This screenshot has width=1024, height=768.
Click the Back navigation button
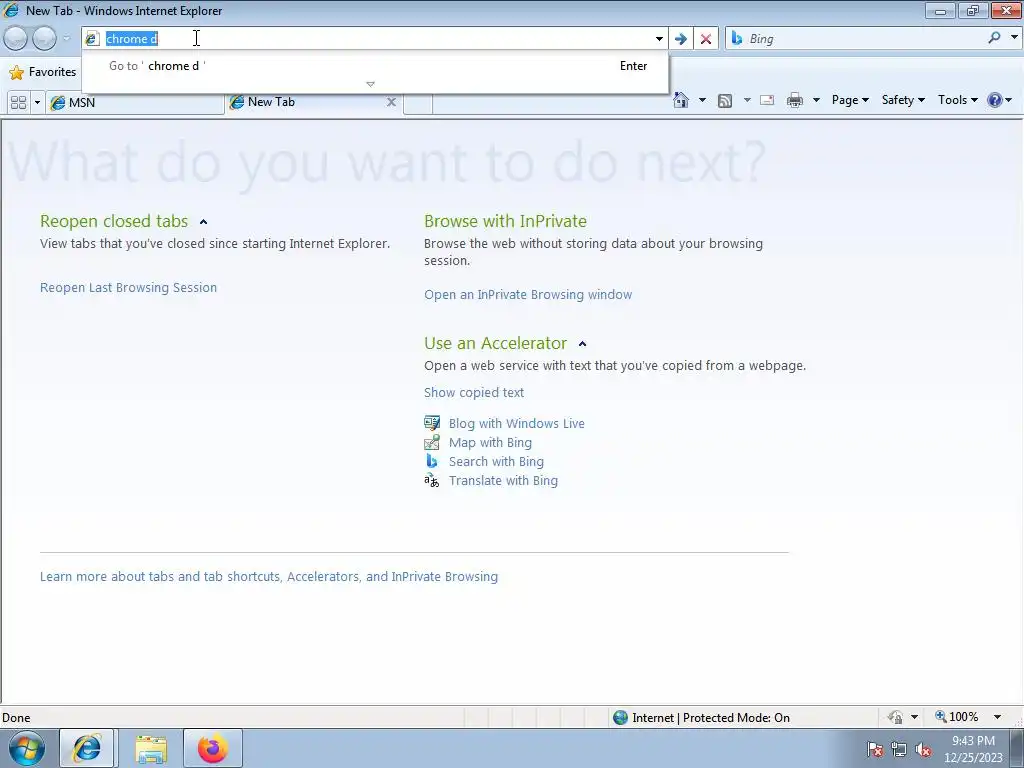click(x=16, y=39)
